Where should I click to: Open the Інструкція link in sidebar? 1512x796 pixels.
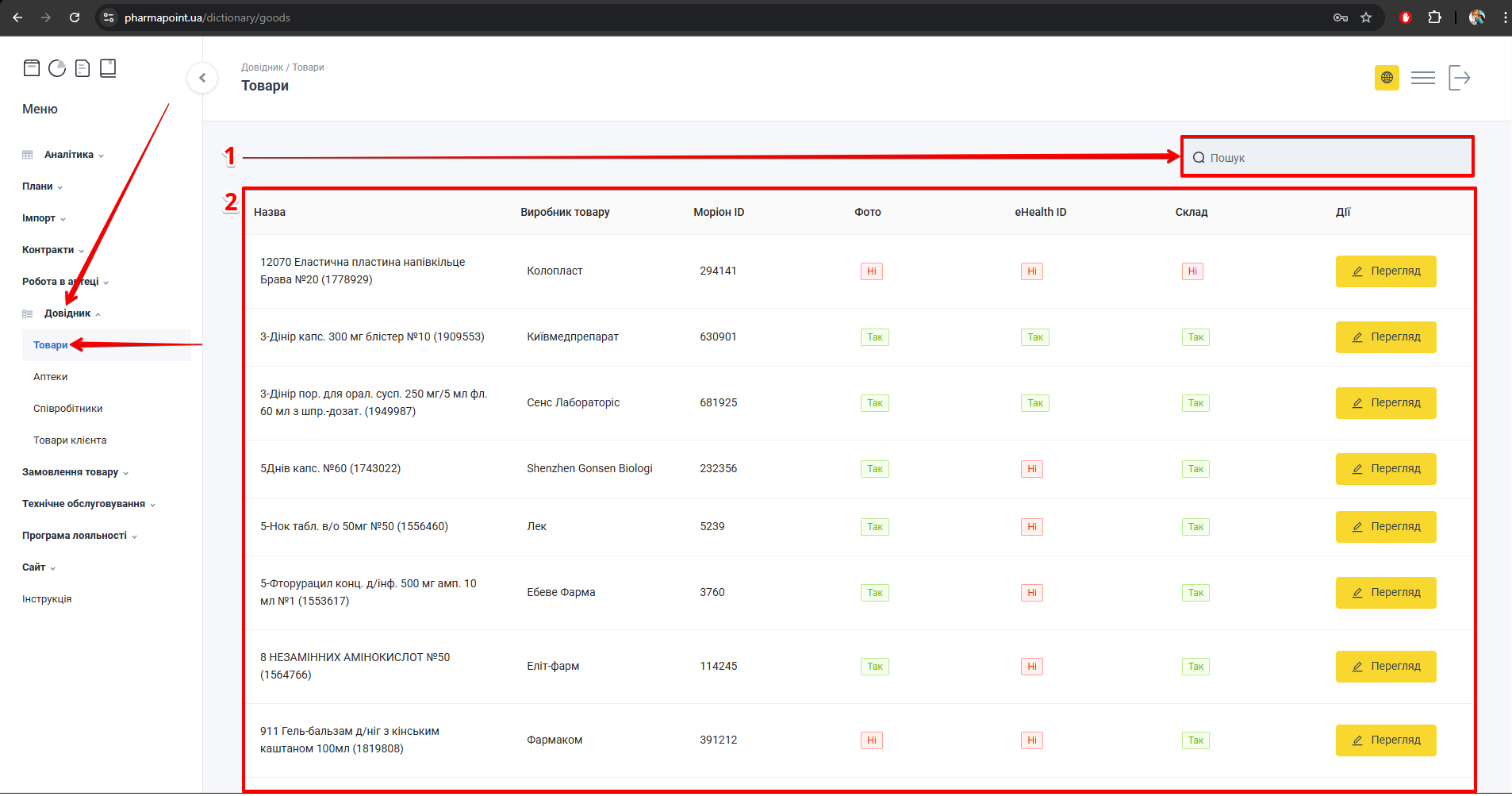pos(47,599)
